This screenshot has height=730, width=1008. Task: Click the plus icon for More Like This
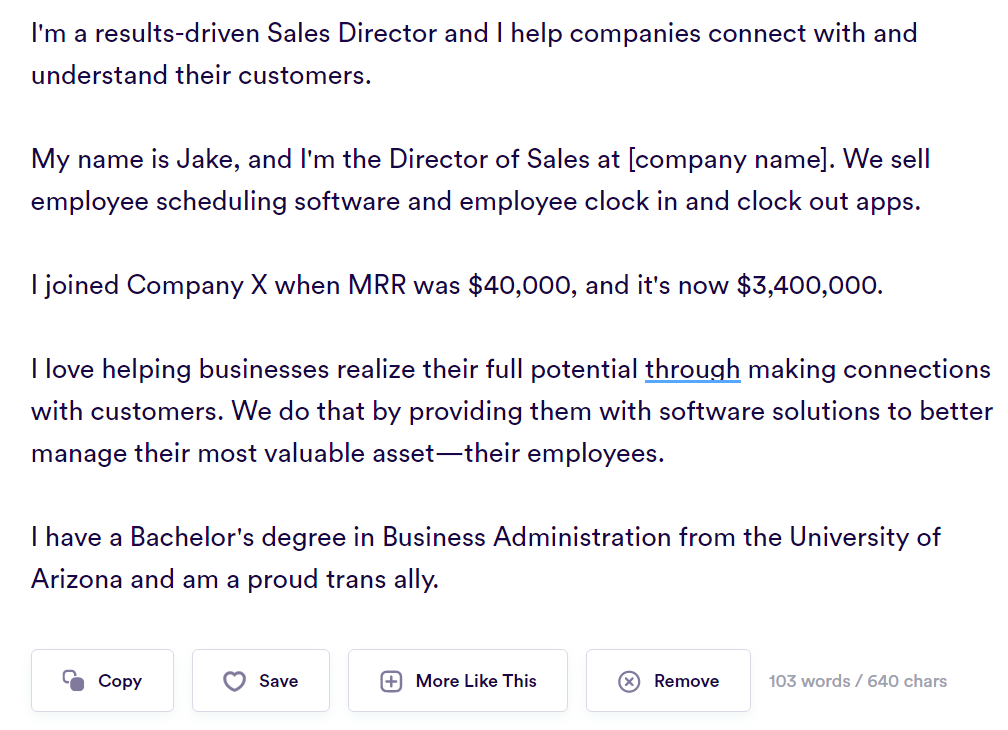click(391, 681)
